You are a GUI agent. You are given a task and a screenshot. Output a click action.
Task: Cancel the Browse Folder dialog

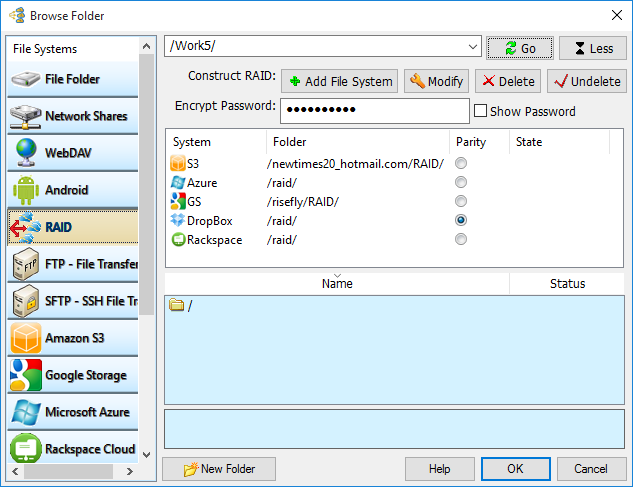coord(591,469)
